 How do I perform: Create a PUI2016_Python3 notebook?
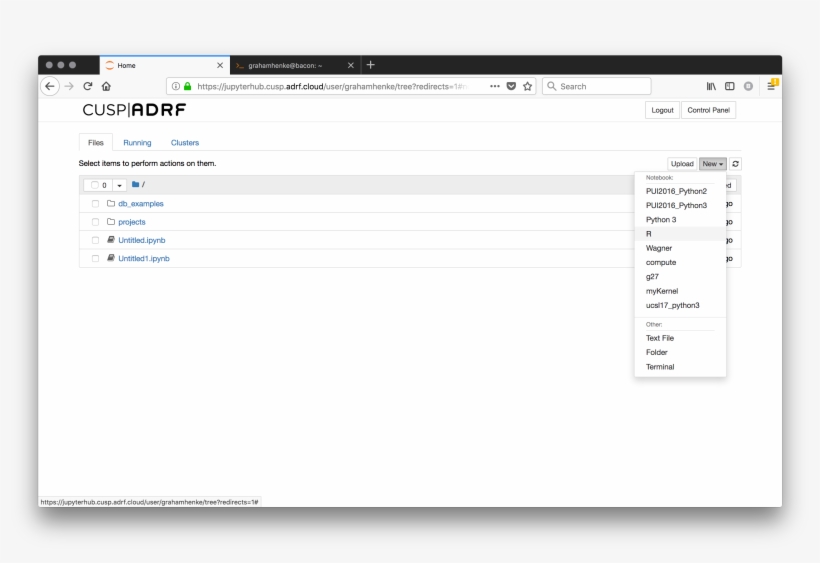(680, 205)
